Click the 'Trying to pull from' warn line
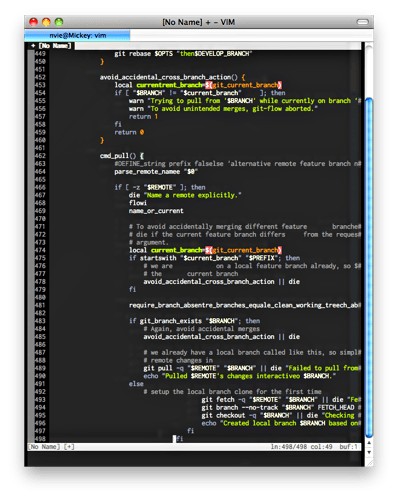 coord(245,101)
